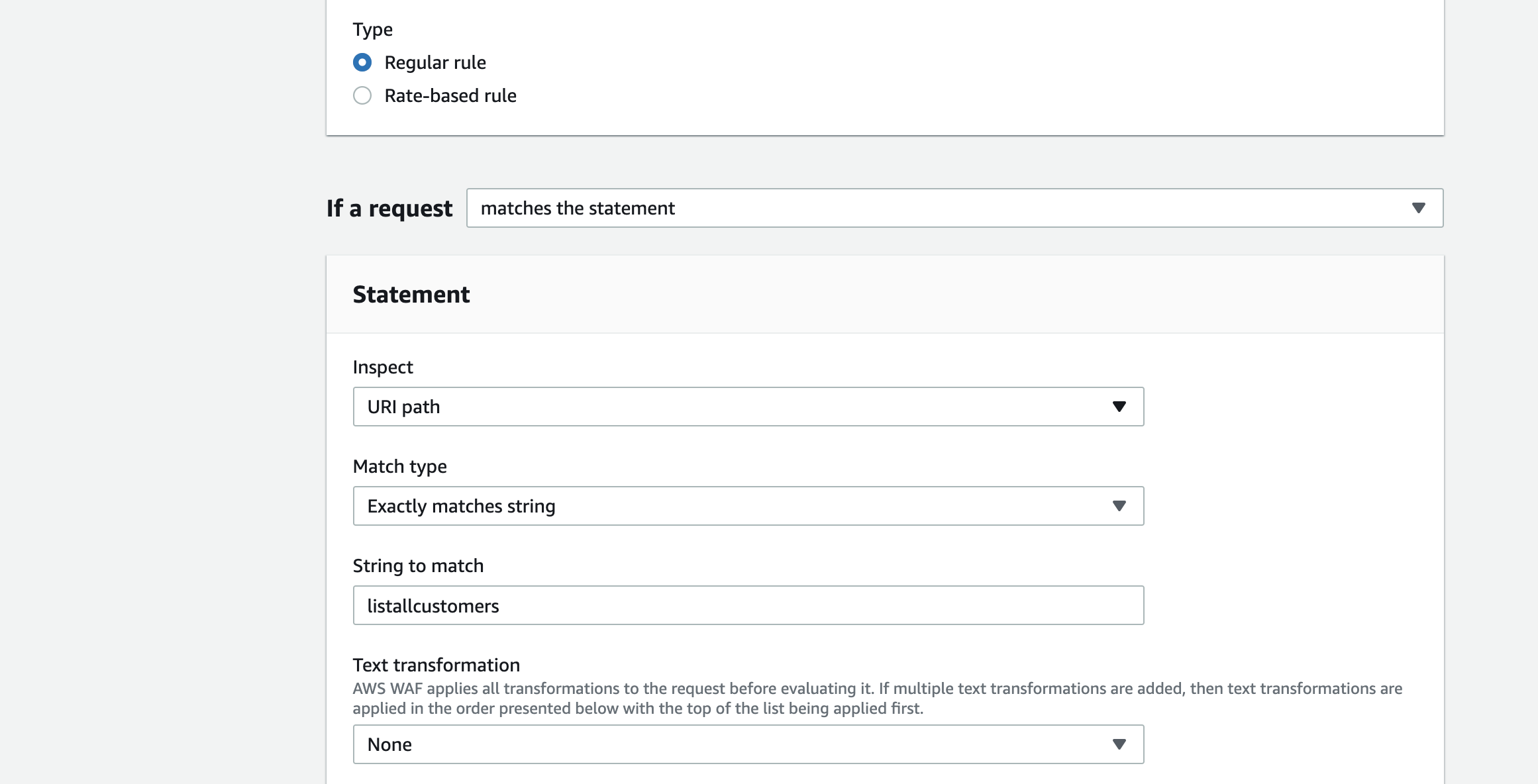The image size is (1538, 784).
Task: Choose the Rate-based rule radio option
Action: (362, 95)
